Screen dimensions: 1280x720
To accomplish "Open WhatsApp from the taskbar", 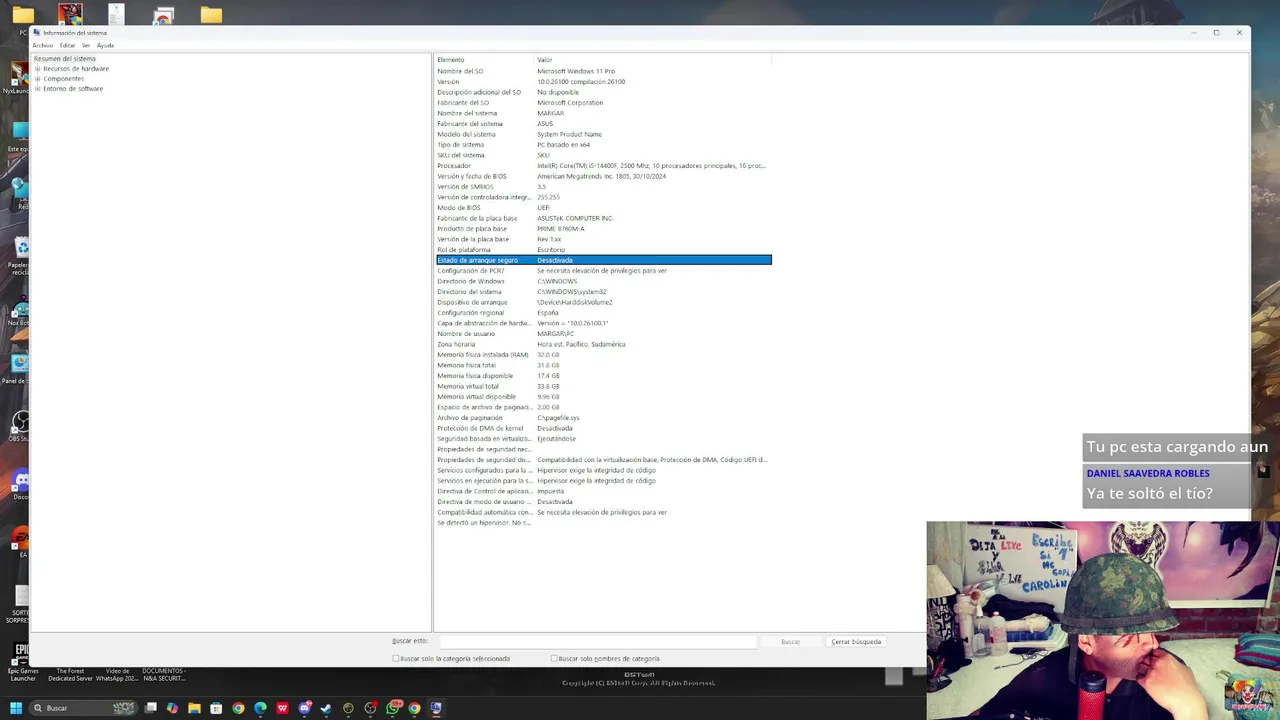I will pyautogui.click(x=392, y=708).
